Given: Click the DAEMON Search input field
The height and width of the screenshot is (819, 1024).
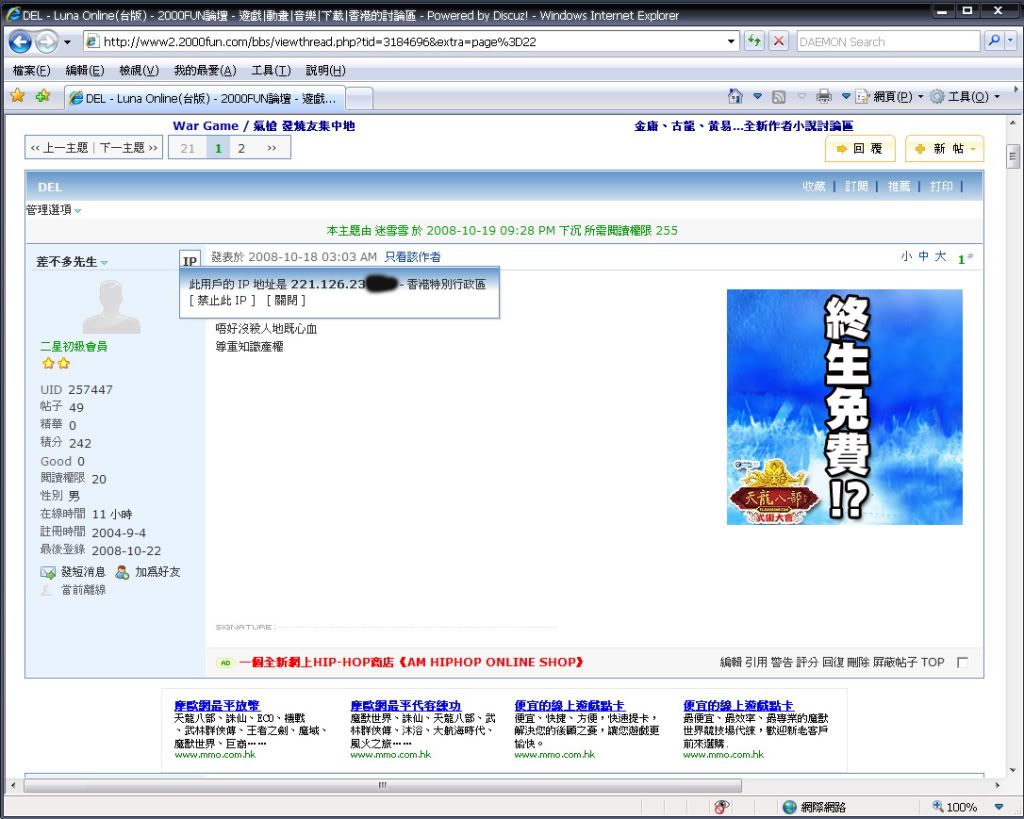Looking at the screenshot, I should coord(886,41).
